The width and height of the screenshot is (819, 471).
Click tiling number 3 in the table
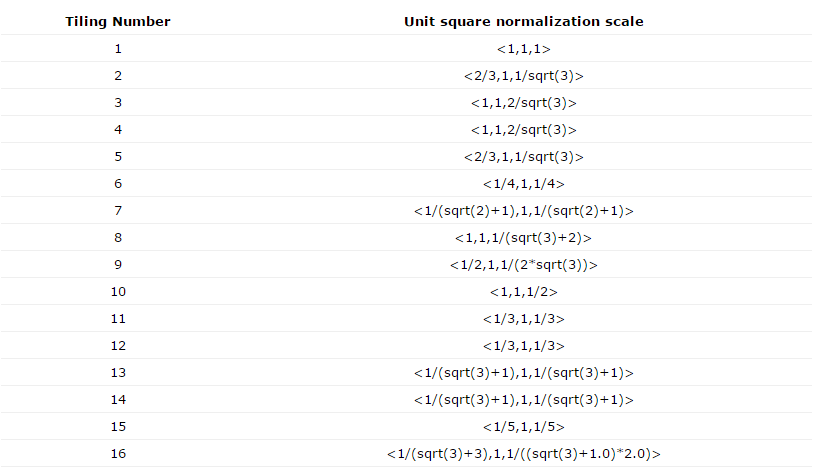click(x=118, y=102)
